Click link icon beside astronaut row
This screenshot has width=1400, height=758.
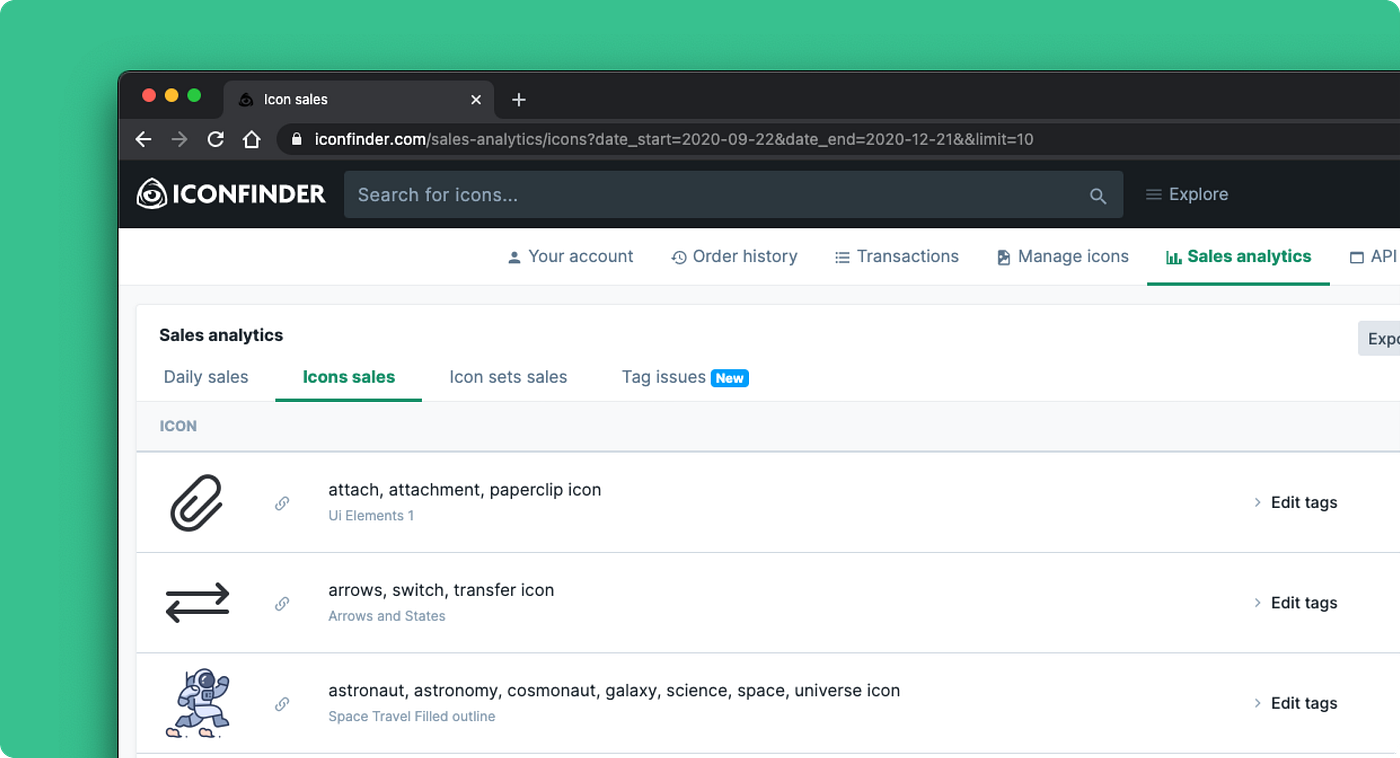pos(282,703)
